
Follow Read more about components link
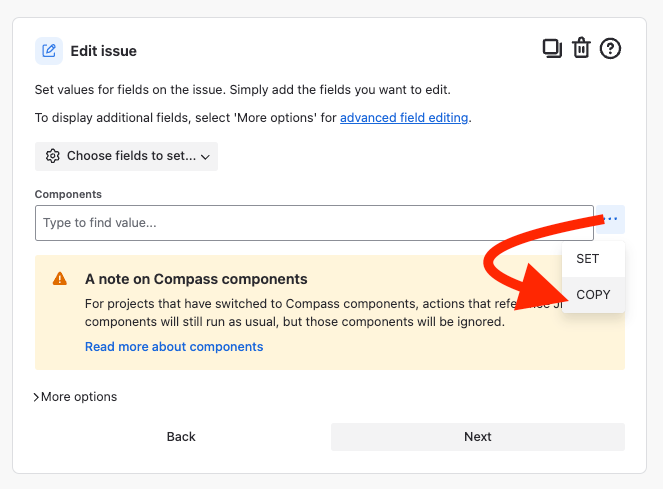coord(174,347)
